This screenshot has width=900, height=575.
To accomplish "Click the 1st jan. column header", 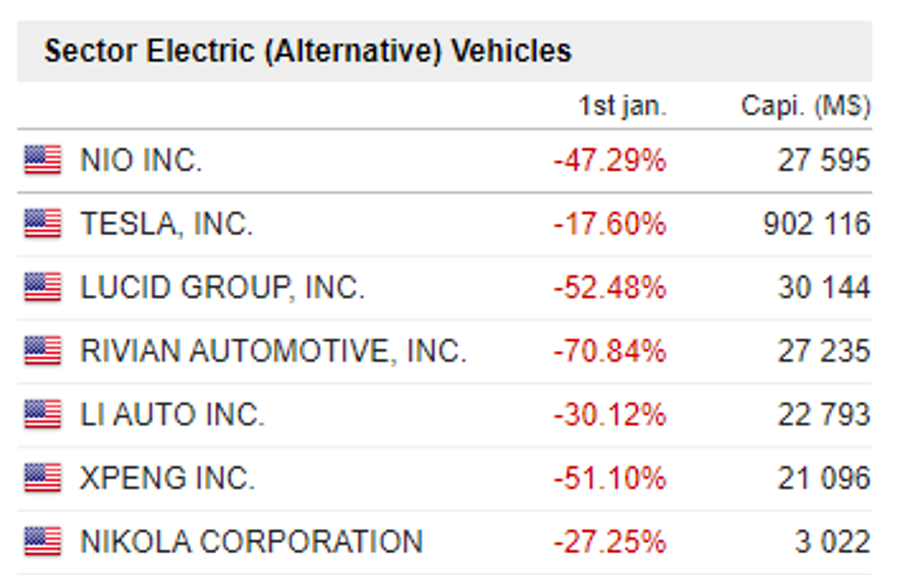I will (622, 106).
